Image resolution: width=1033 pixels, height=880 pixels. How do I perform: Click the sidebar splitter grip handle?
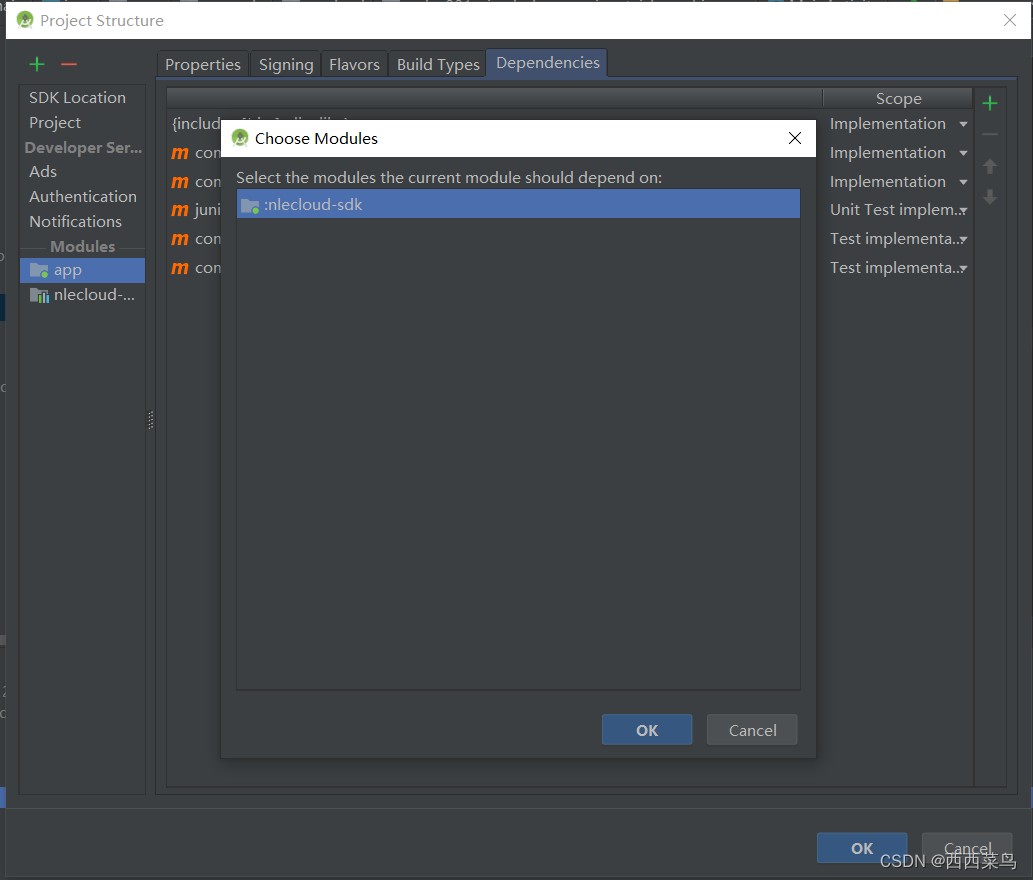151,420
